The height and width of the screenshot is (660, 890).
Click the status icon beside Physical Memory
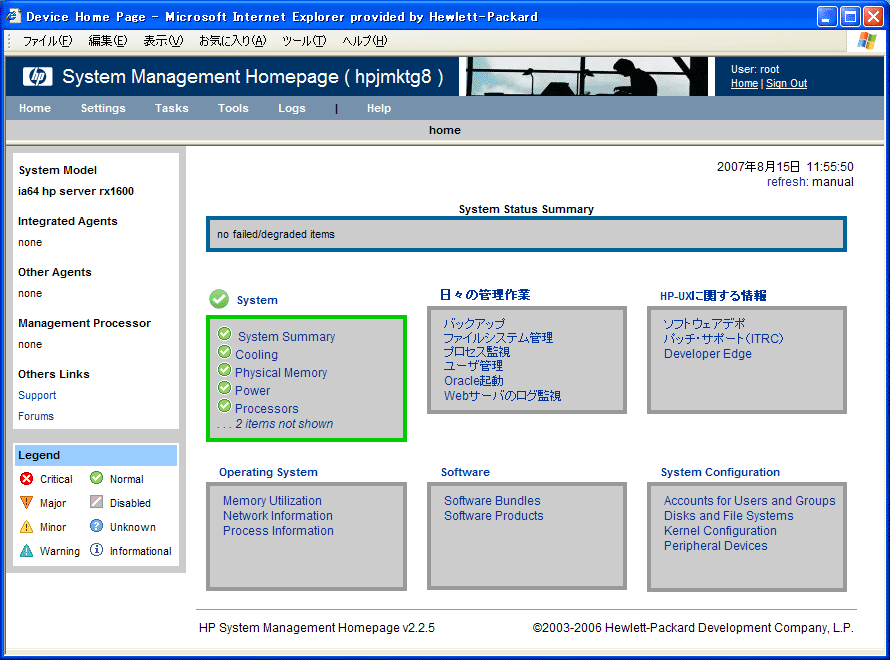pos(225,370)
